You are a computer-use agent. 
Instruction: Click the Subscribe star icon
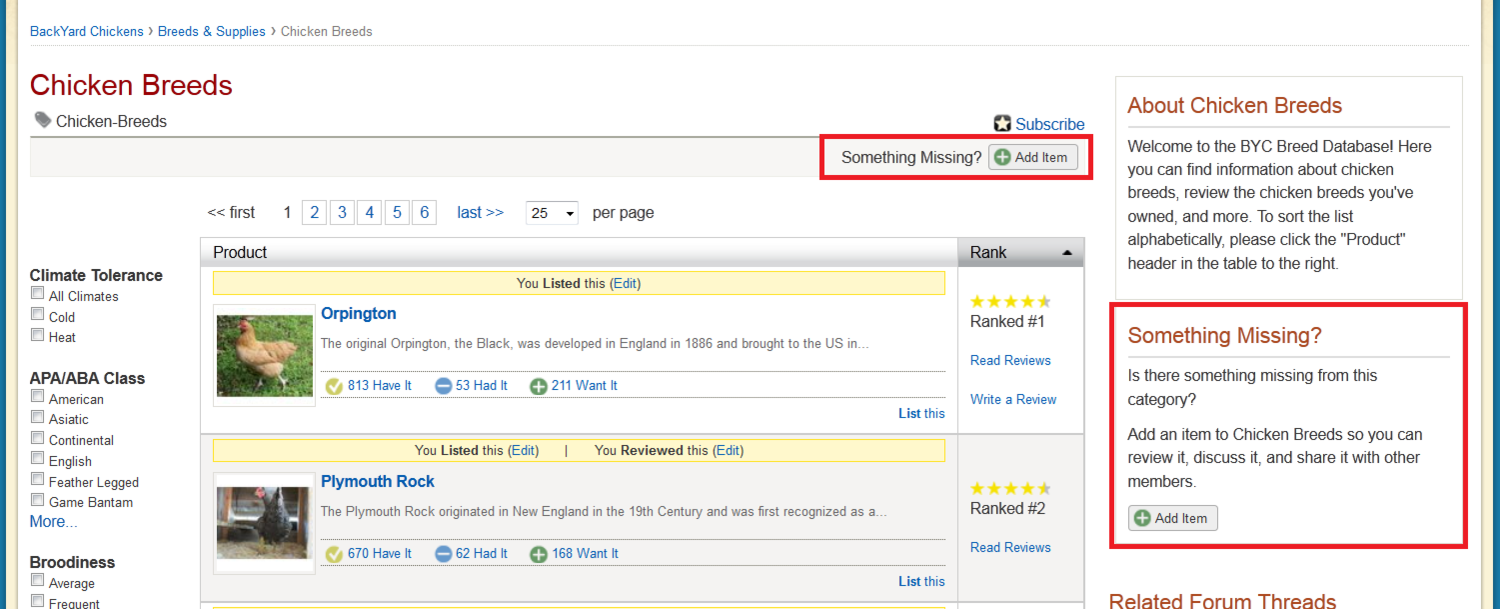(x=1002, y=124)
